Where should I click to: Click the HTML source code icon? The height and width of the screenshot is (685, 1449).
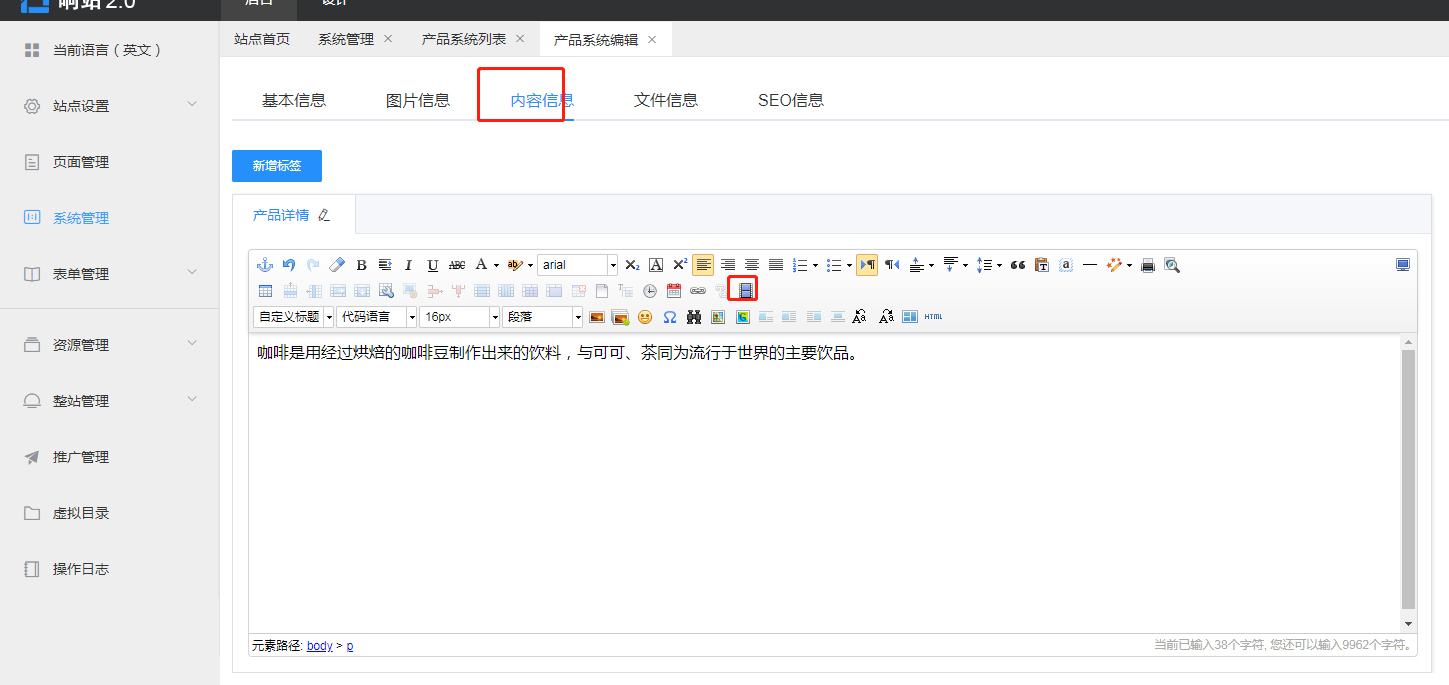click(x=933, y=317)
